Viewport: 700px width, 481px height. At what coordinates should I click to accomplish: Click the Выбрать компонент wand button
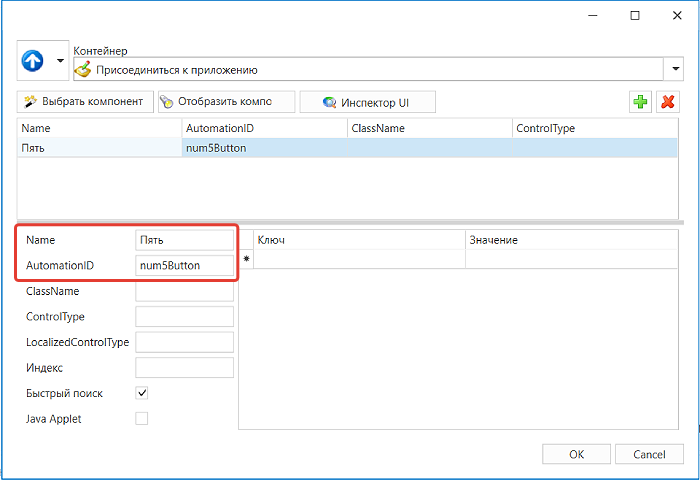85,102
